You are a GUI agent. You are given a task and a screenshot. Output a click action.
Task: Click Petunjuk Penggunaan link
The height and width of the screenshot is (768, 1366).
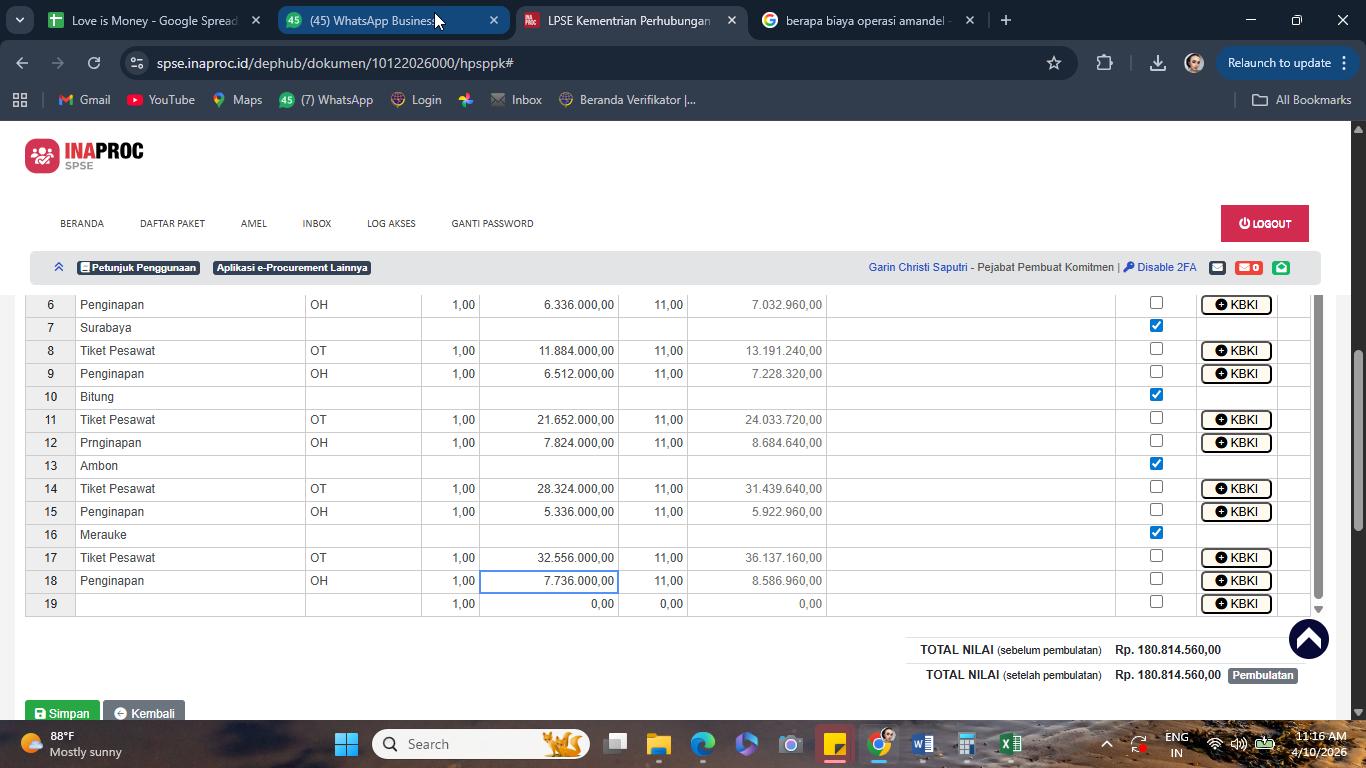(x=138, y=267)
